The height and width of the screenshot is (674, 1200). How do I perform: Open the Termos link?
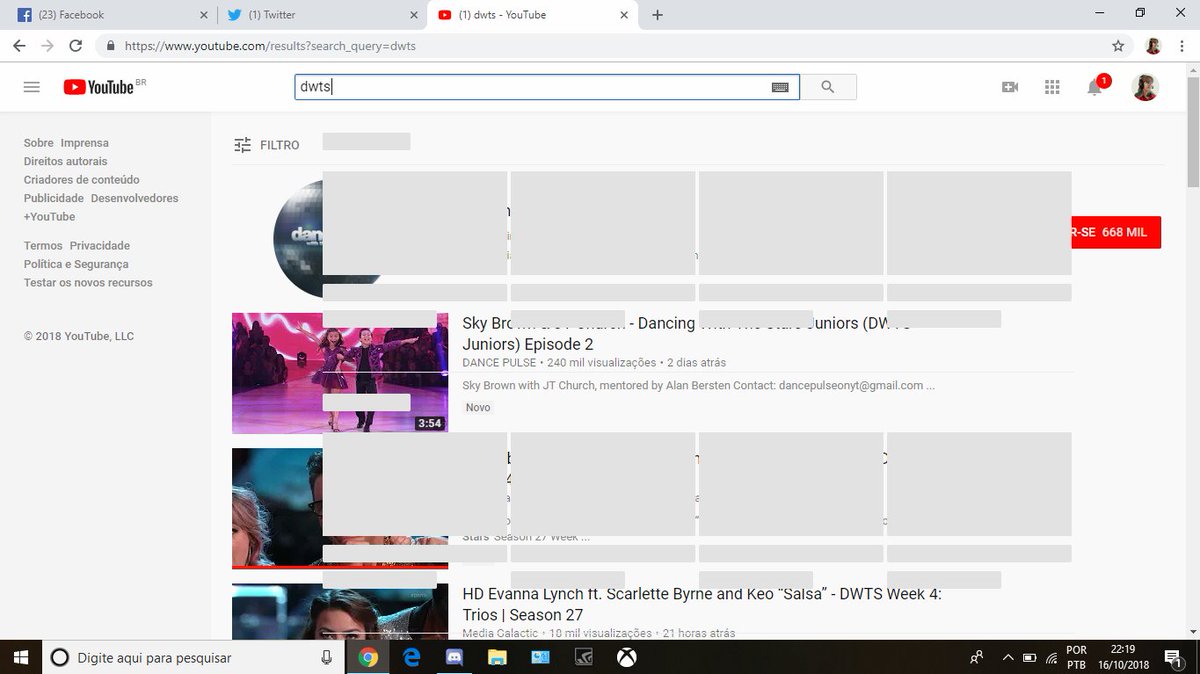tap(43, 246)
